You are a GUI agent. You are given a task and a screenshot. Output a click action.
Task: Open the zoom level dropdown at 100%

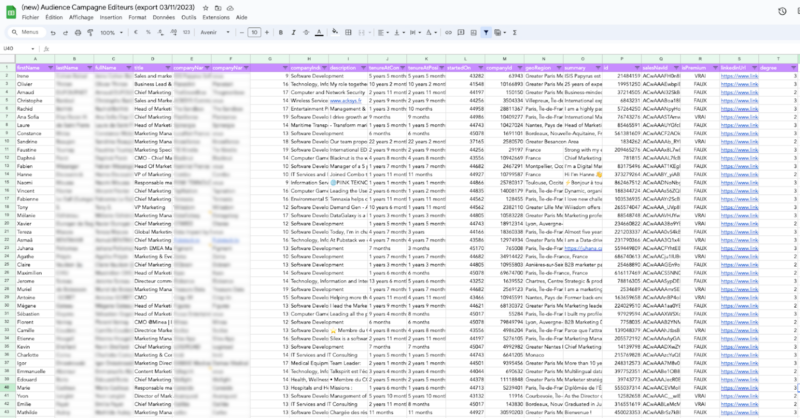point(111,33)
